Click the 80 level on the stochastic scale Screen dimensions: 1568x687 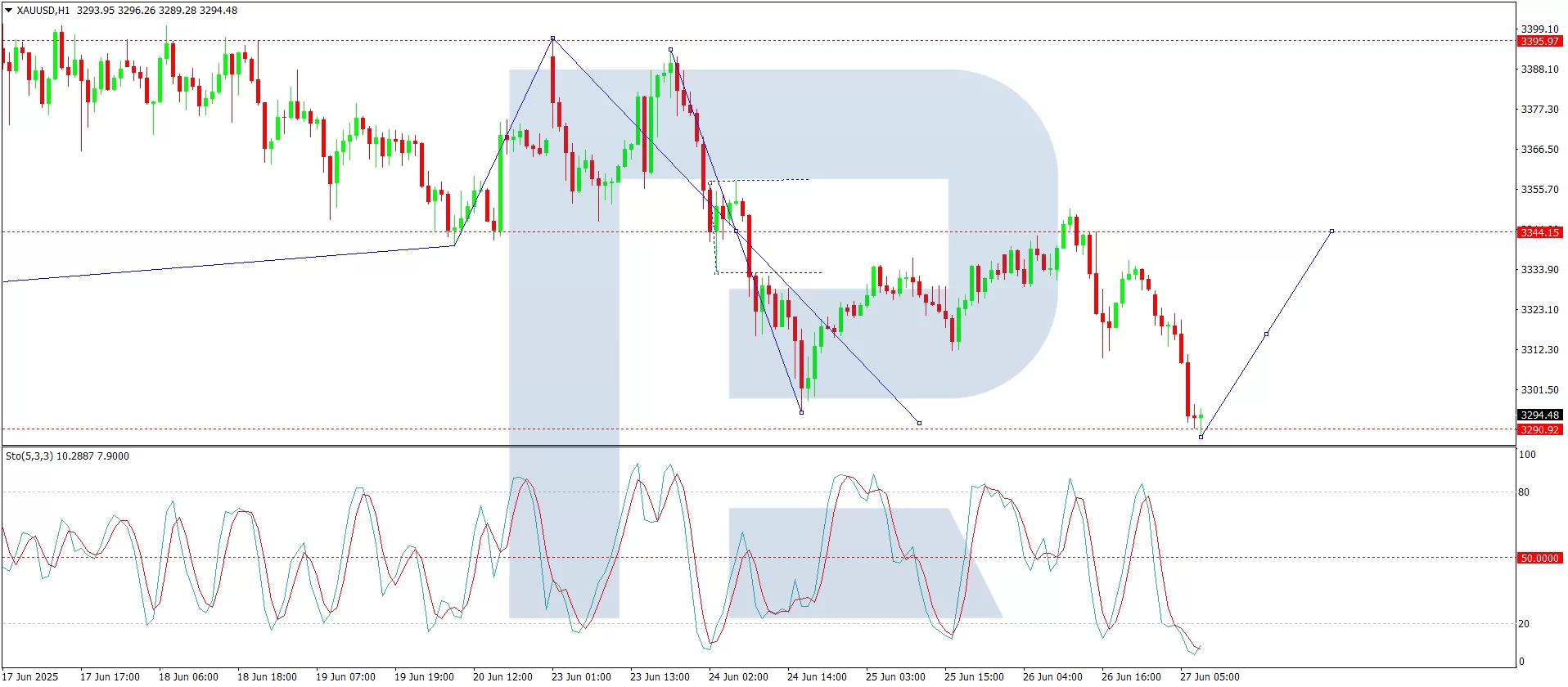click(x=1524, y=492)
